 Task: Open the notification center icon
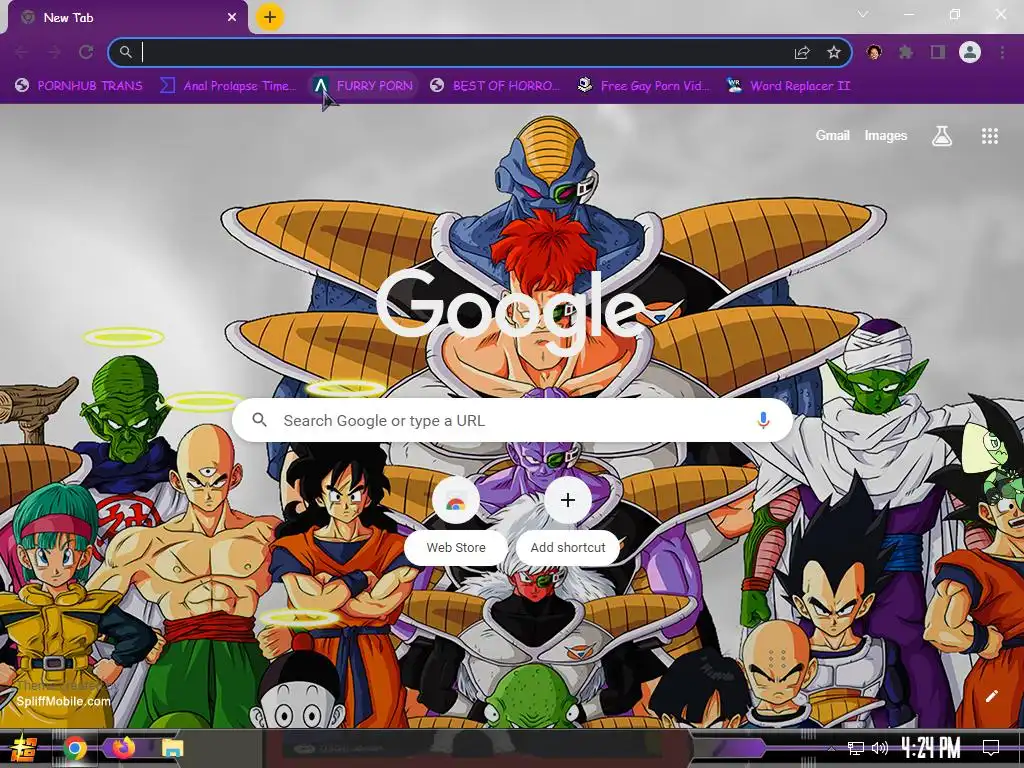pyautogui.click(x=991, y=748)
